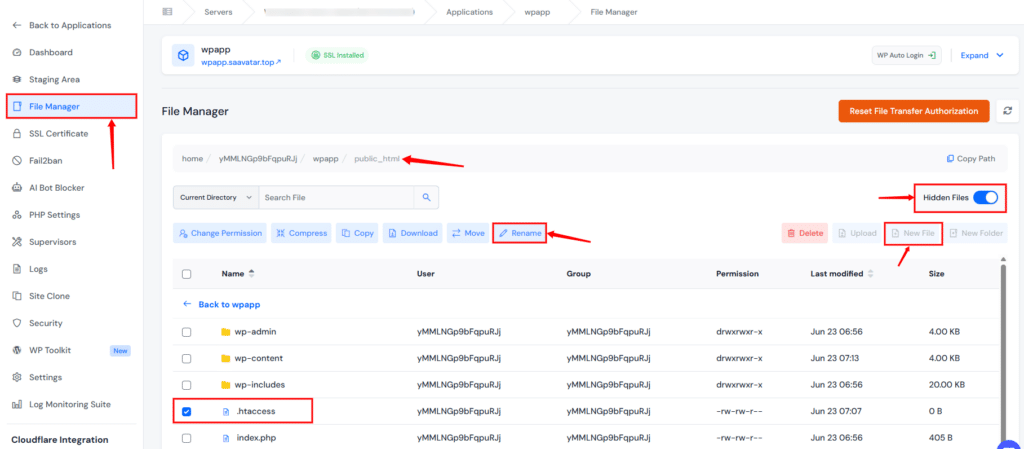Viewport: 1024px width, 449px height.
Task: Tick the wp-admin row checkbox
Action: [x=187, y=332]
